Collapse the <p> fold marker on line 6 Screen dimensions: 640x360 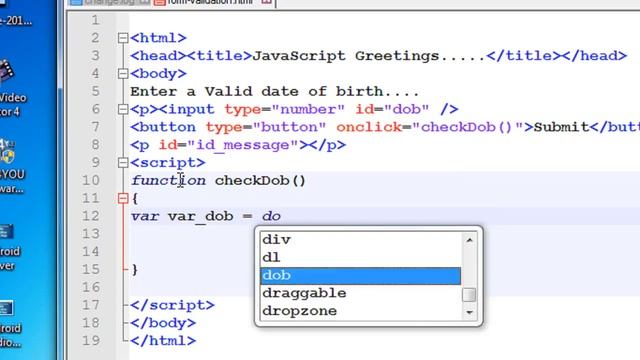[123, 109]
